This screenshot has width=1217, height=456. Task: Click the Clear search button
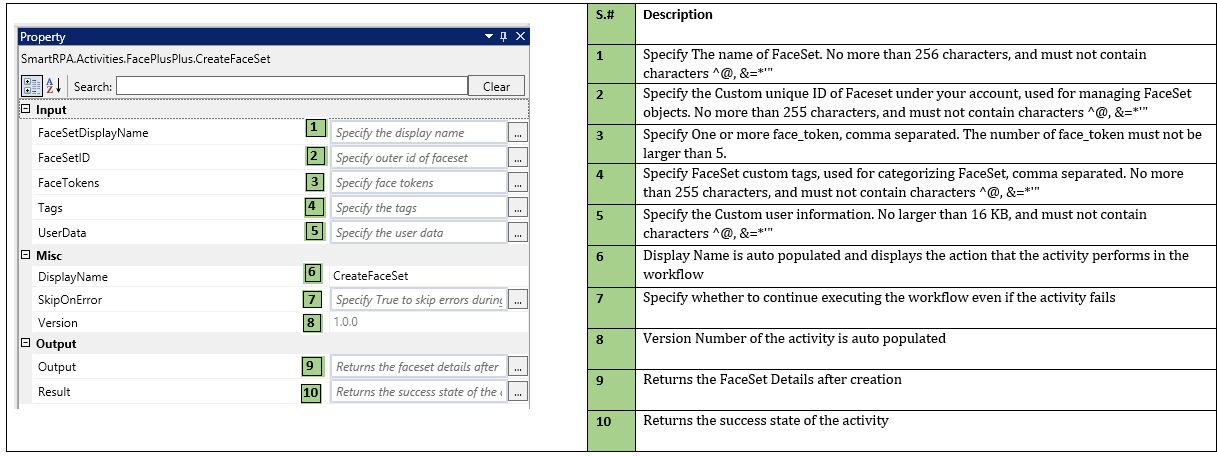tap(496, 86)
